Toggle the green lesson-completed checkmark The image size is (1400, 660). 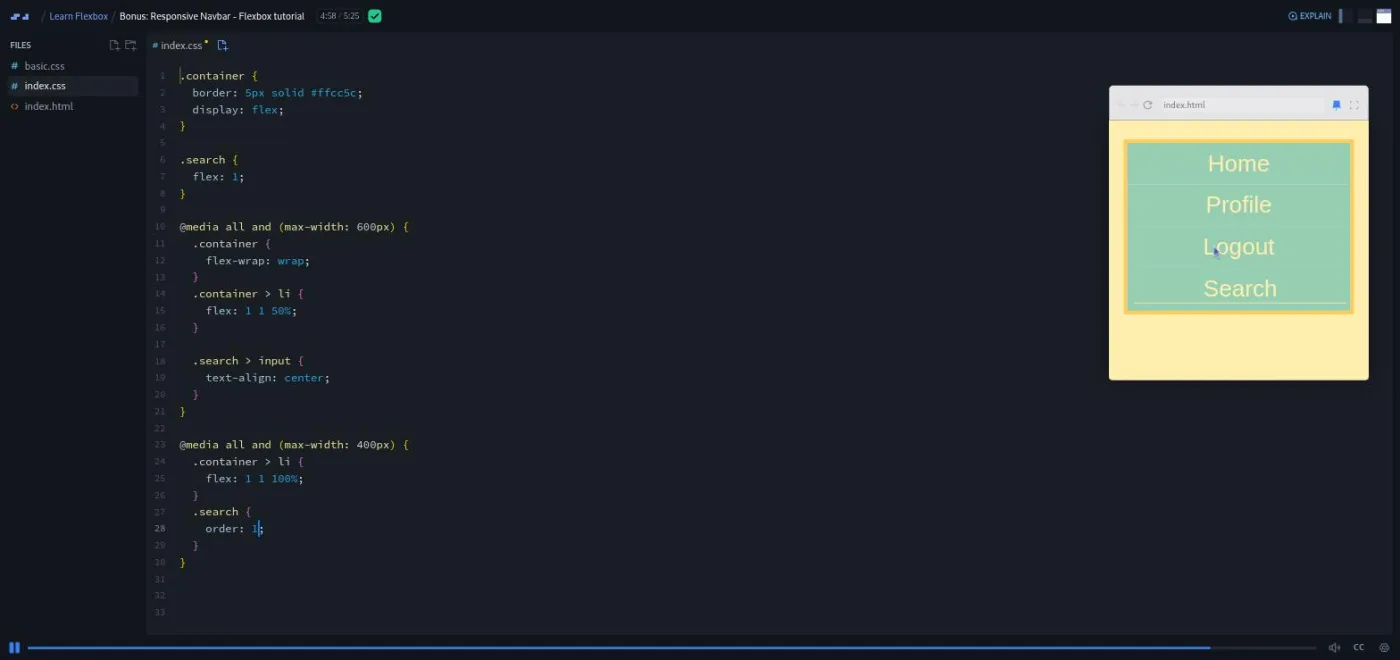pos(374,16)
